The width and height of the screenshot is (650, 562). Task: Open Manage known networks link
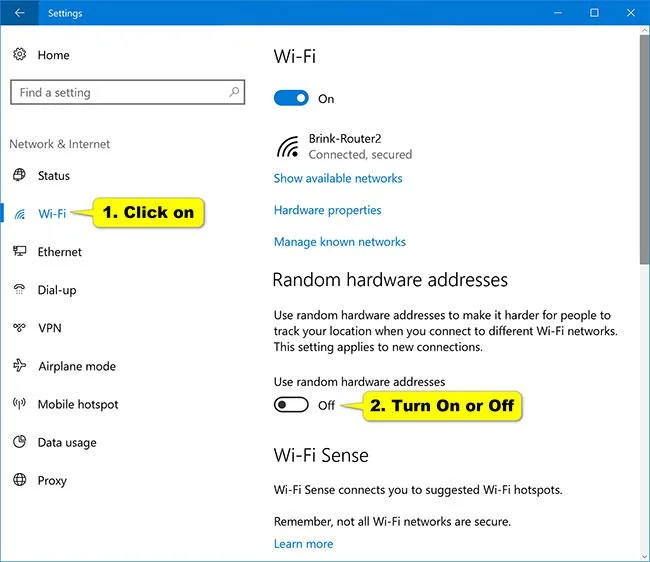point(340,242)
